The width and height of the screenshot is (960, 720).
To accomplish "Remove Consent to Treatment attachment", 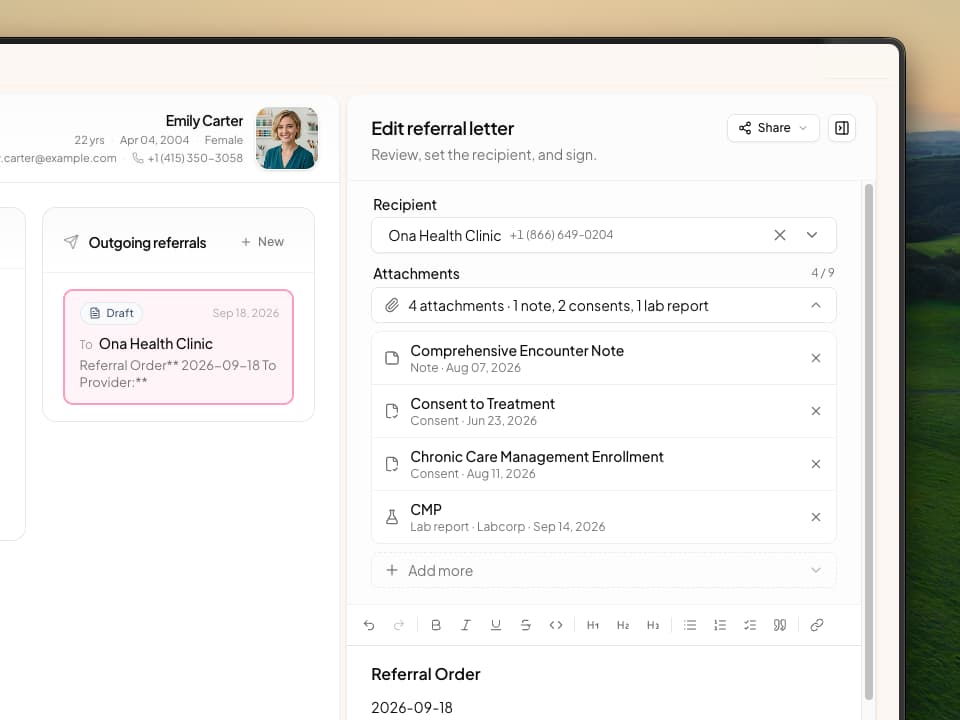I will tap(816, 411).
